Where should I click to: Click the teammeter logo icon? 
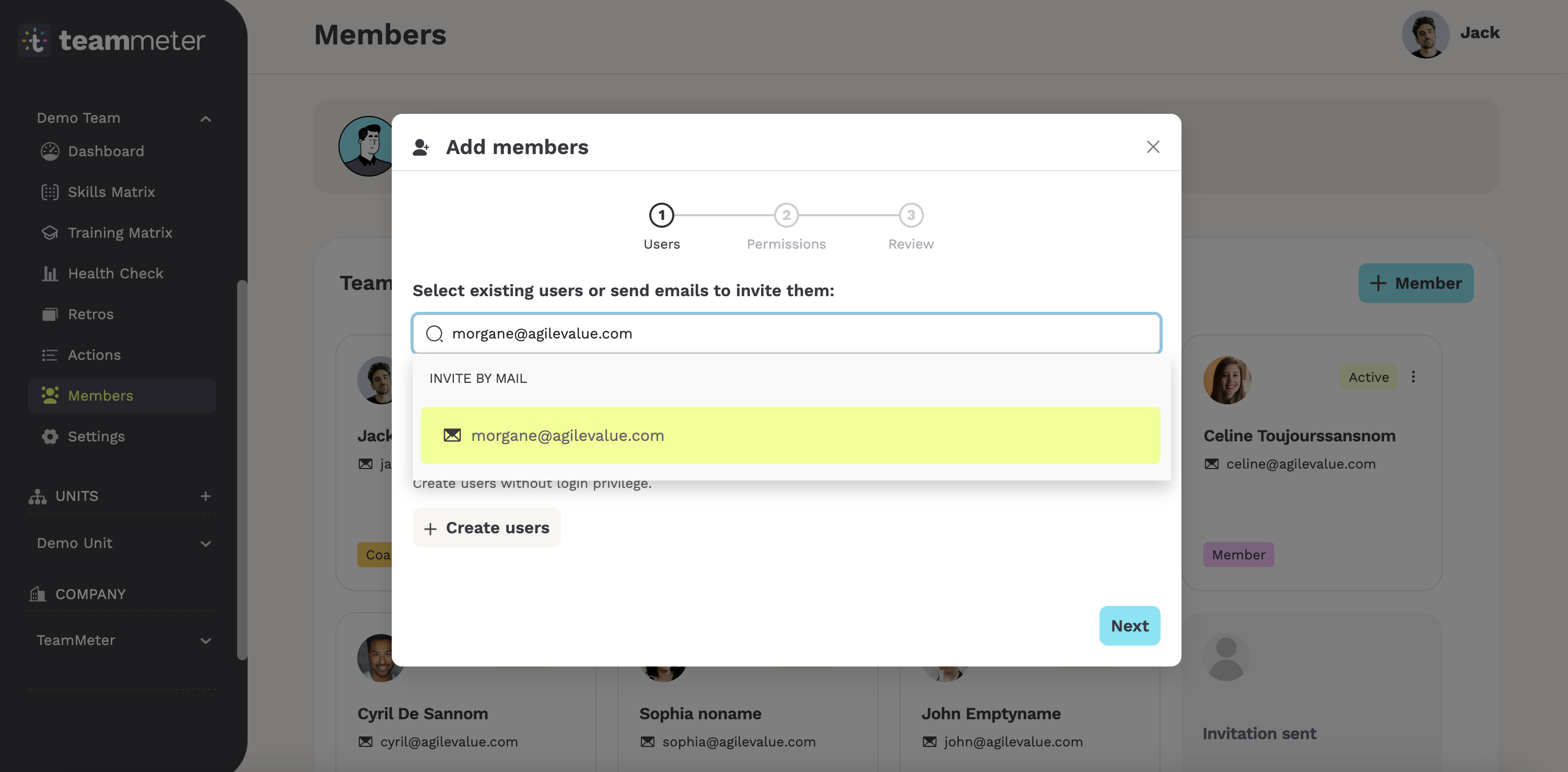click(34, 40)
